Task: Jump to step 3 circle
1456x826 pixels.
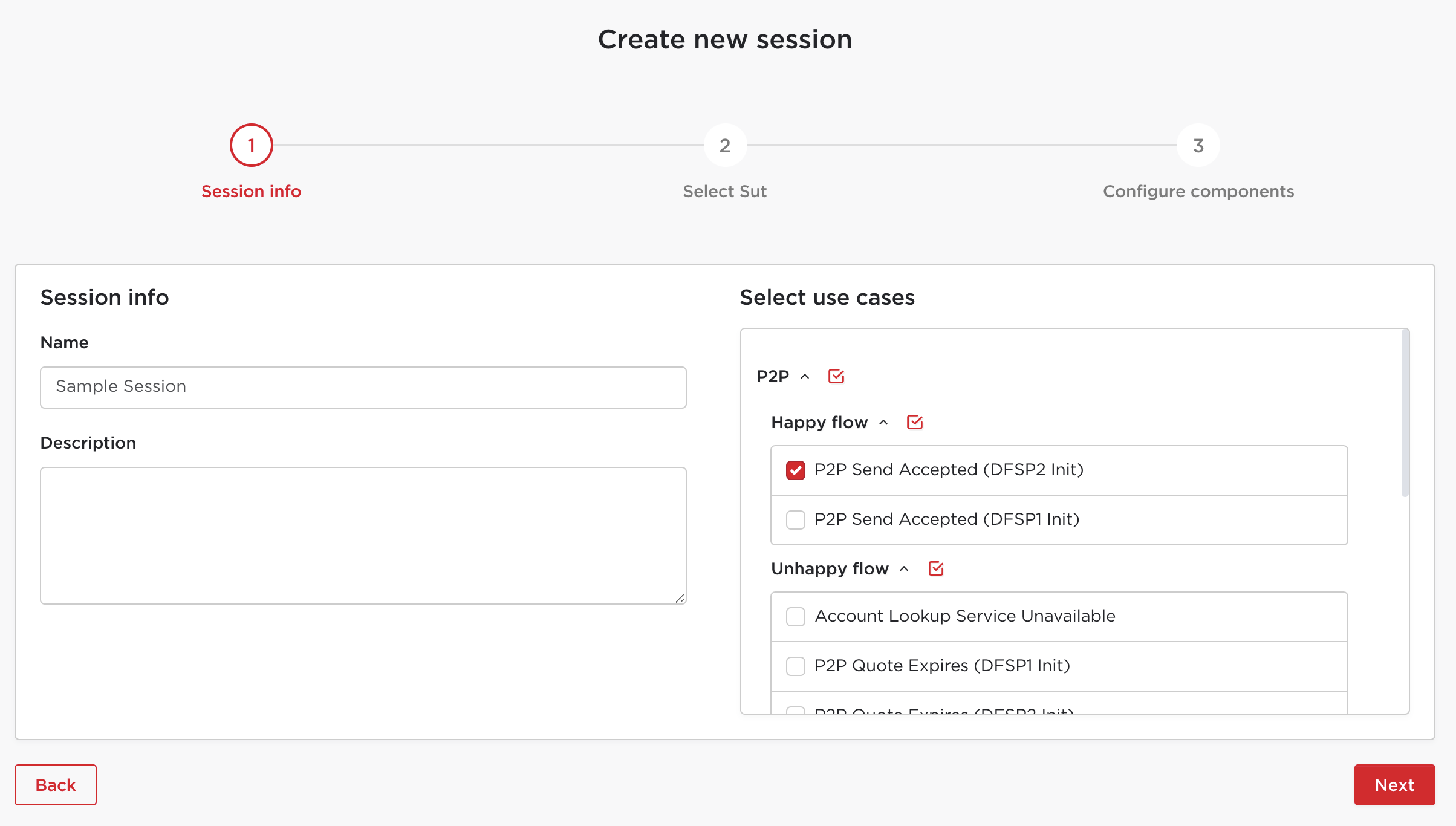Action: [x=1198, y=145]
